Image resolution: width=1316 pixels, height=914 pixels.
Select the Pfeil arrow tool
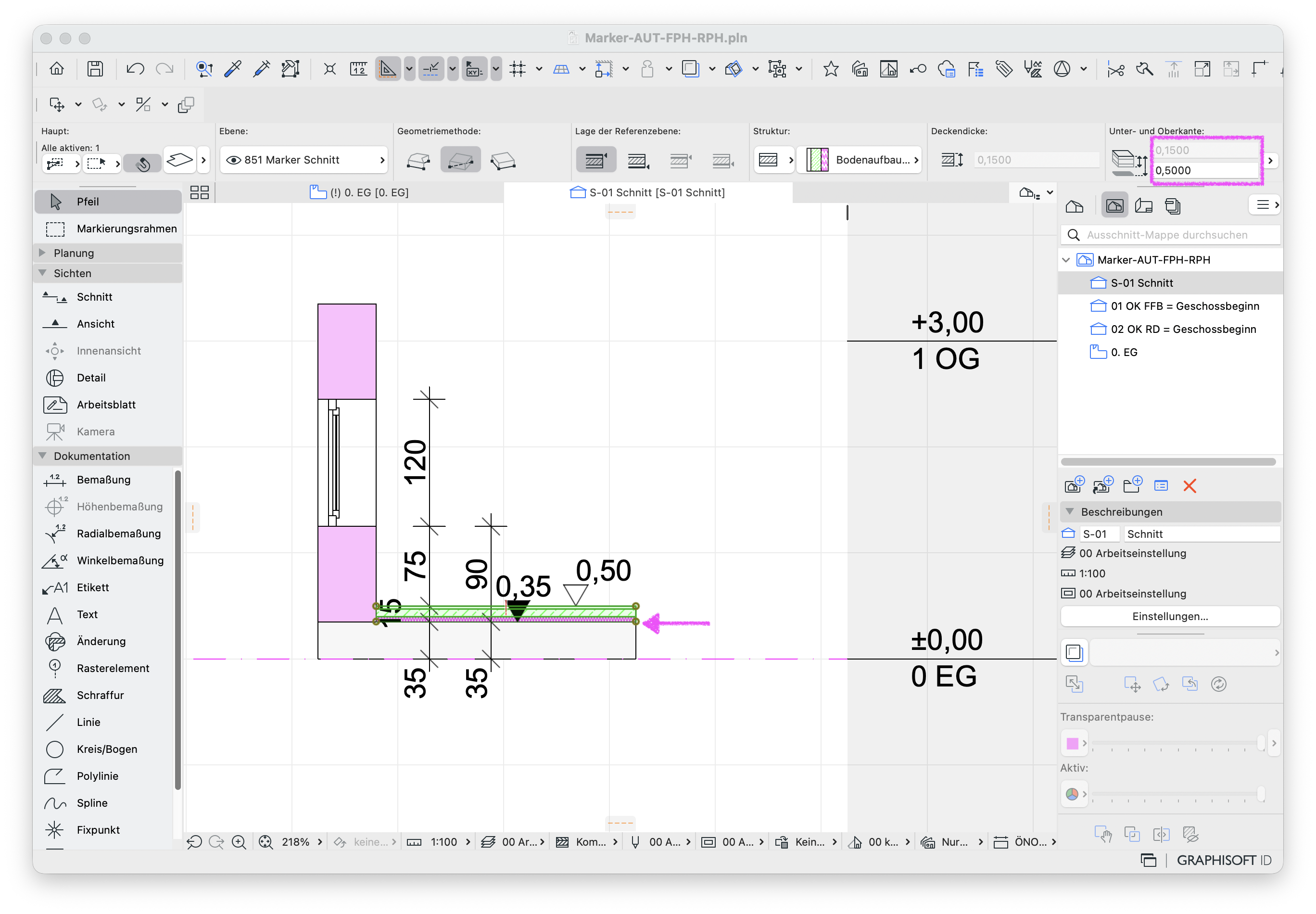tap(108, 202)
